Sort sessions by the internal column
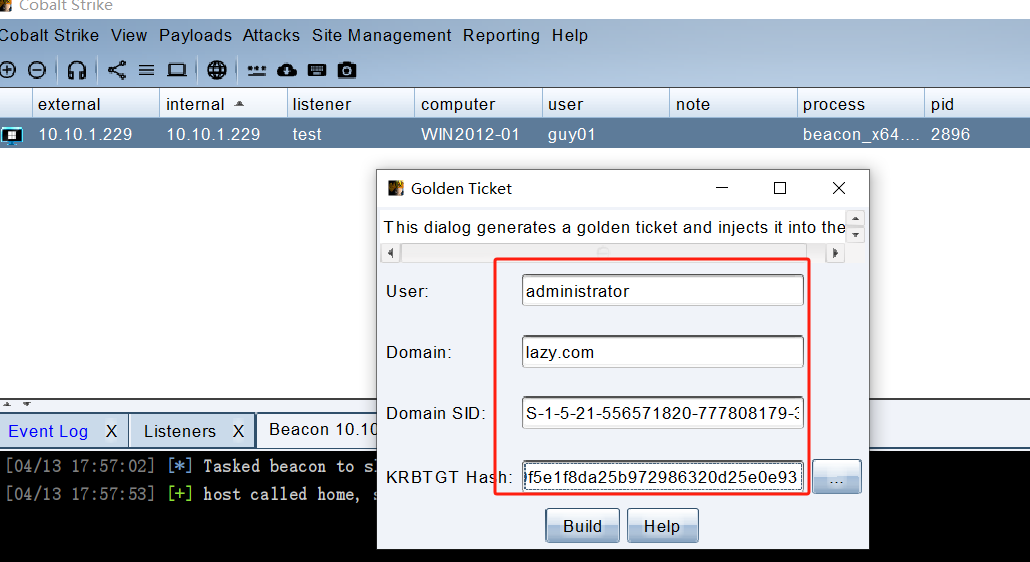The height and width of the screenshot is (562, 1030). click(x=223, y=104)
